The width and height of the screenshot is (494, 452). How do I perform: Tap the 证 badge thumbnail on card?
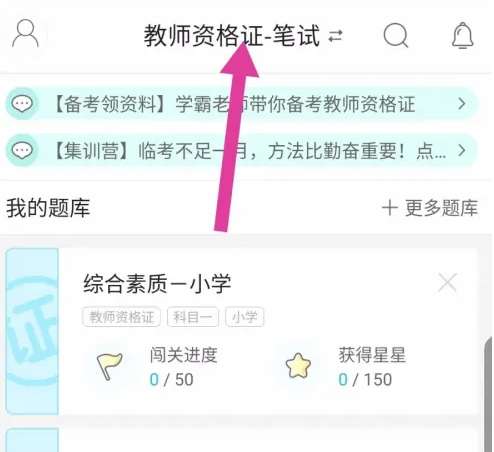32,331
